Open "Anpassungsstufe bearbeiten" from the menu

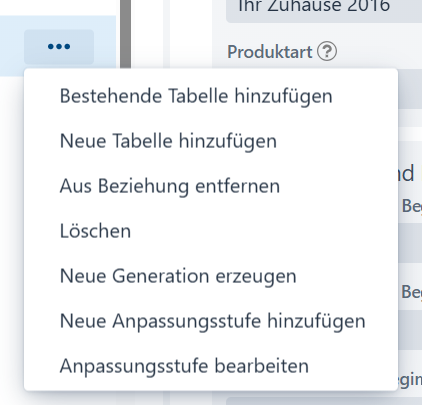click(184, 366)
